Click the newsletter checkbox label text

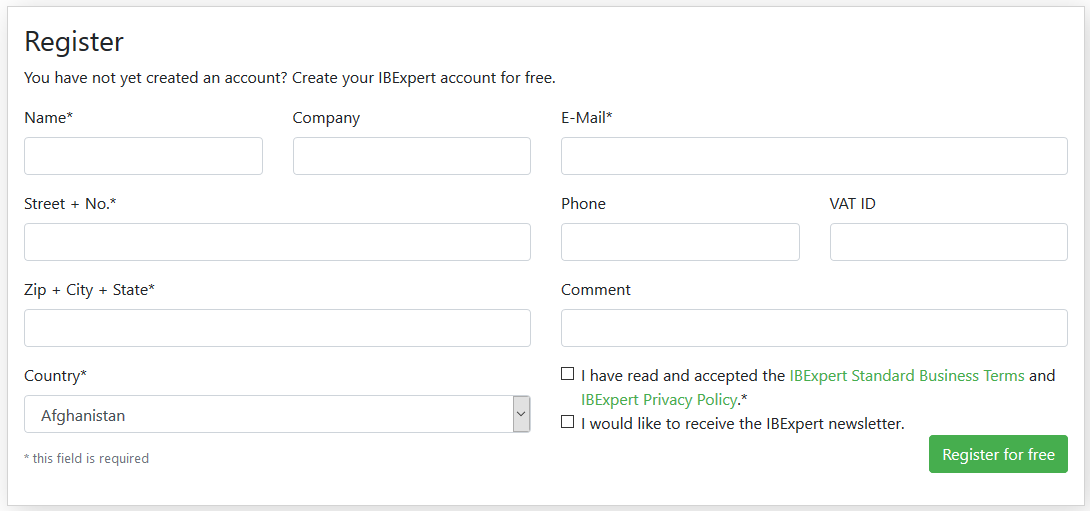pyautogui.click(x=743, y=423)
